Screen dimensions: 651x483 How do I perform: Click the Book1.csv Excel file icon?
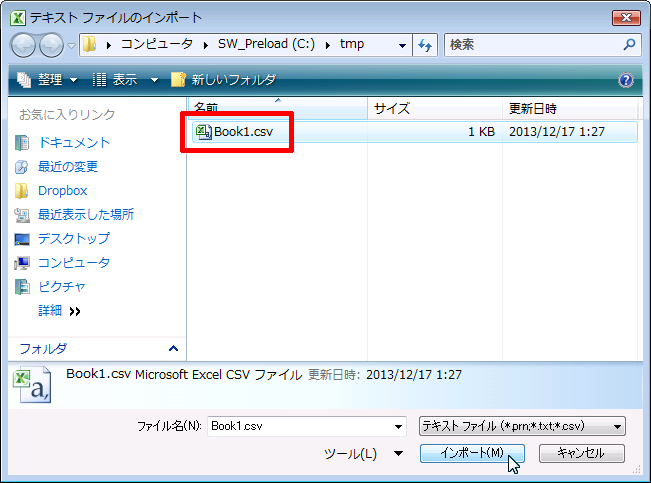(x=203, y=132)
